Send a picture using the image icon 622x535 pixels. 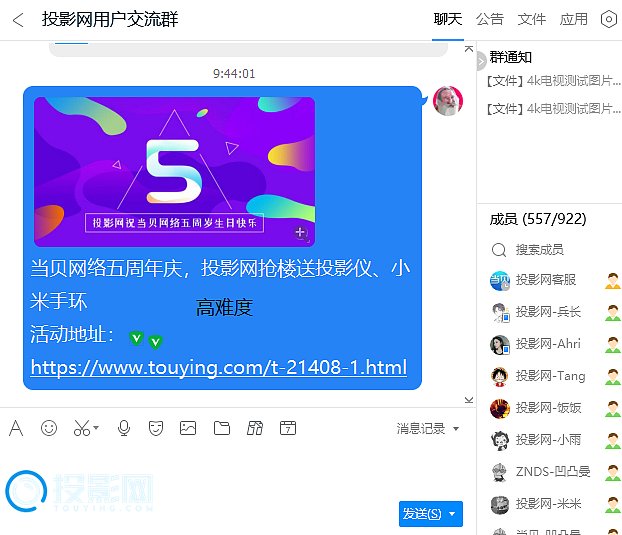coord(188,428)
